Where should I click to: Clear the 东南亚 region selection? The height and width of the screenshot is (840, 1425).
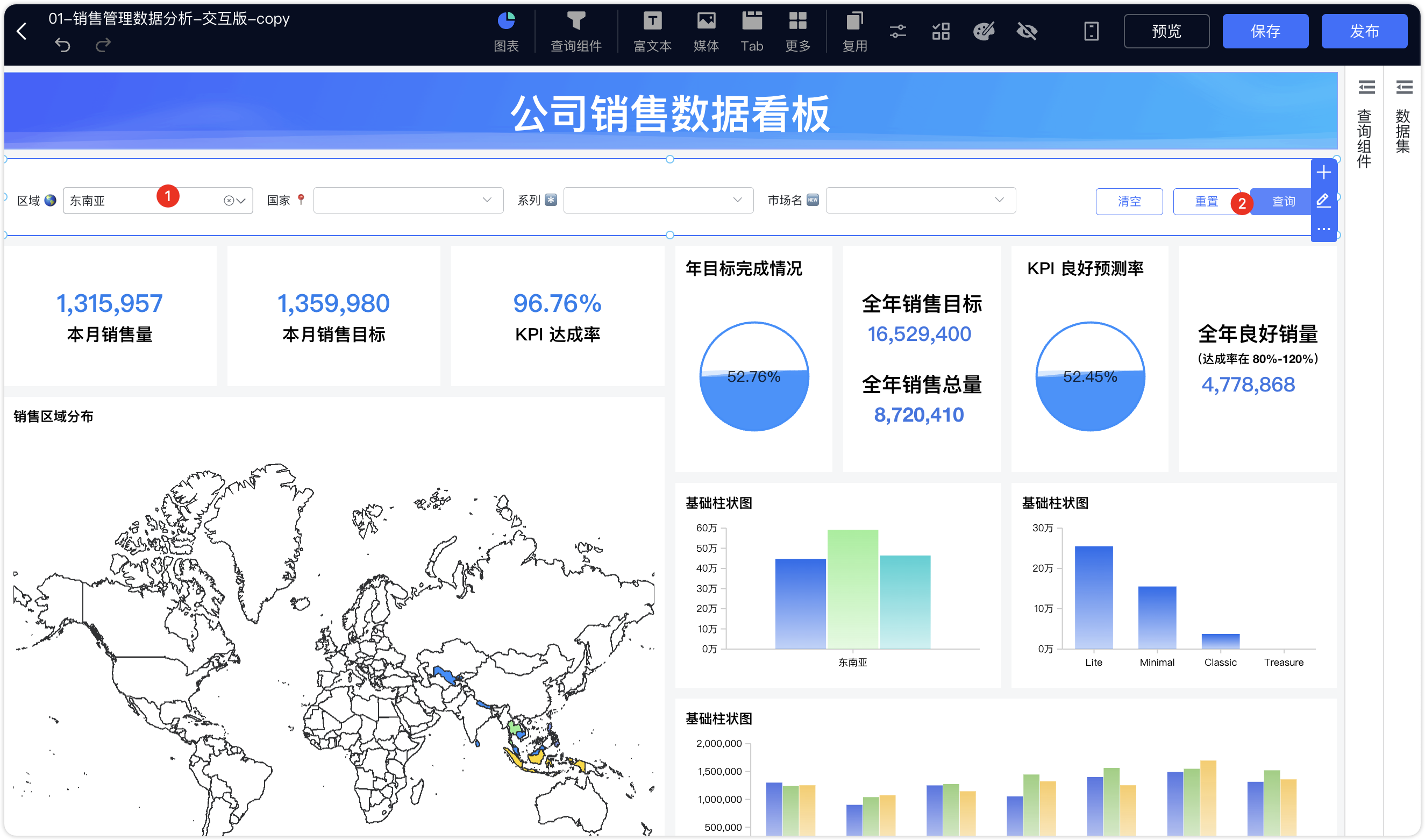coord(229,201)
